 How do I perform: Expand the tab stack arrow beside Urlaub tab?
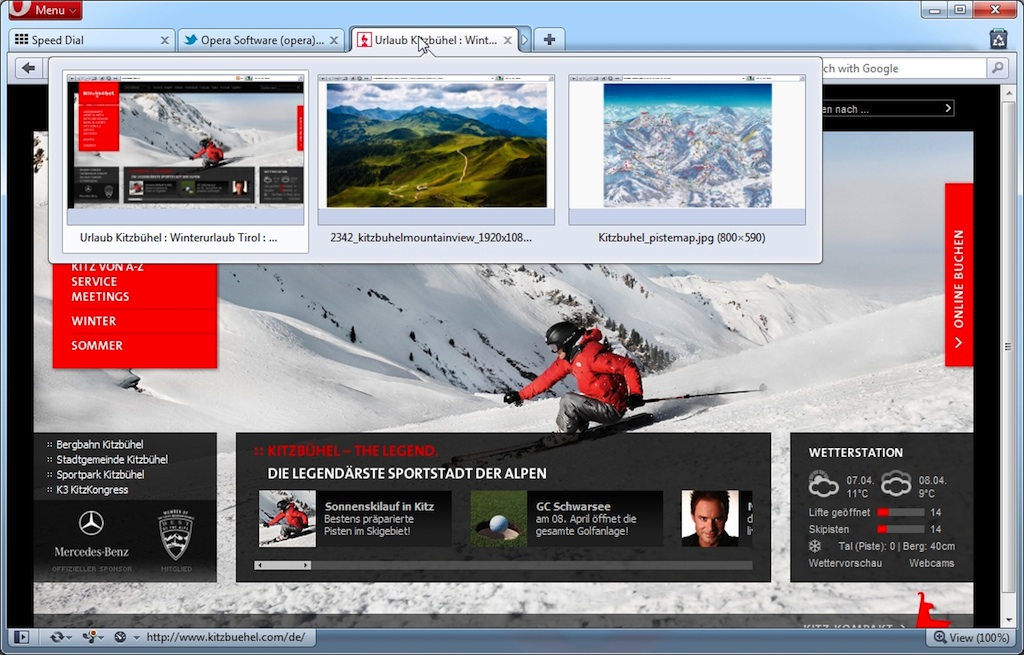click(x=525, y=41)
